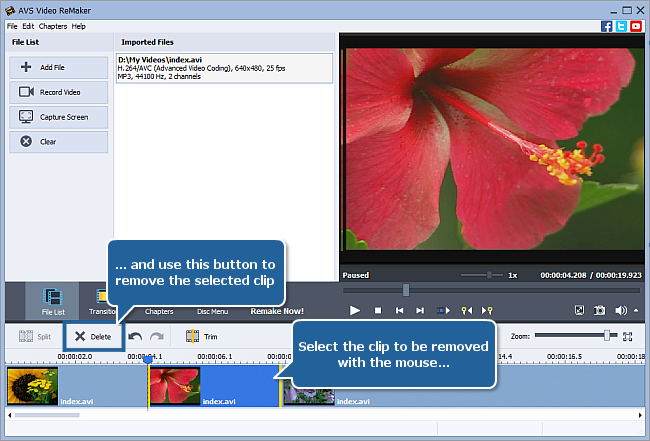Adjust the timeline Zoom slider
The height and width of the screenshot is (441, 650).
[607, 335]
